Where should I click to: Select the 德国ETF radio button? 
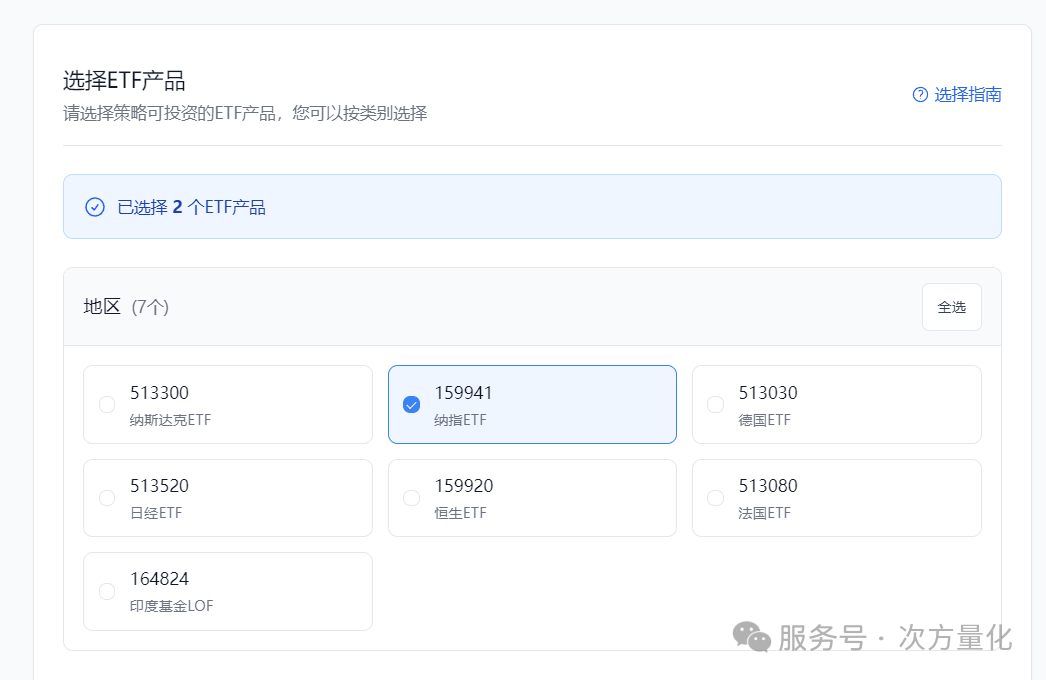pos(715,404)
